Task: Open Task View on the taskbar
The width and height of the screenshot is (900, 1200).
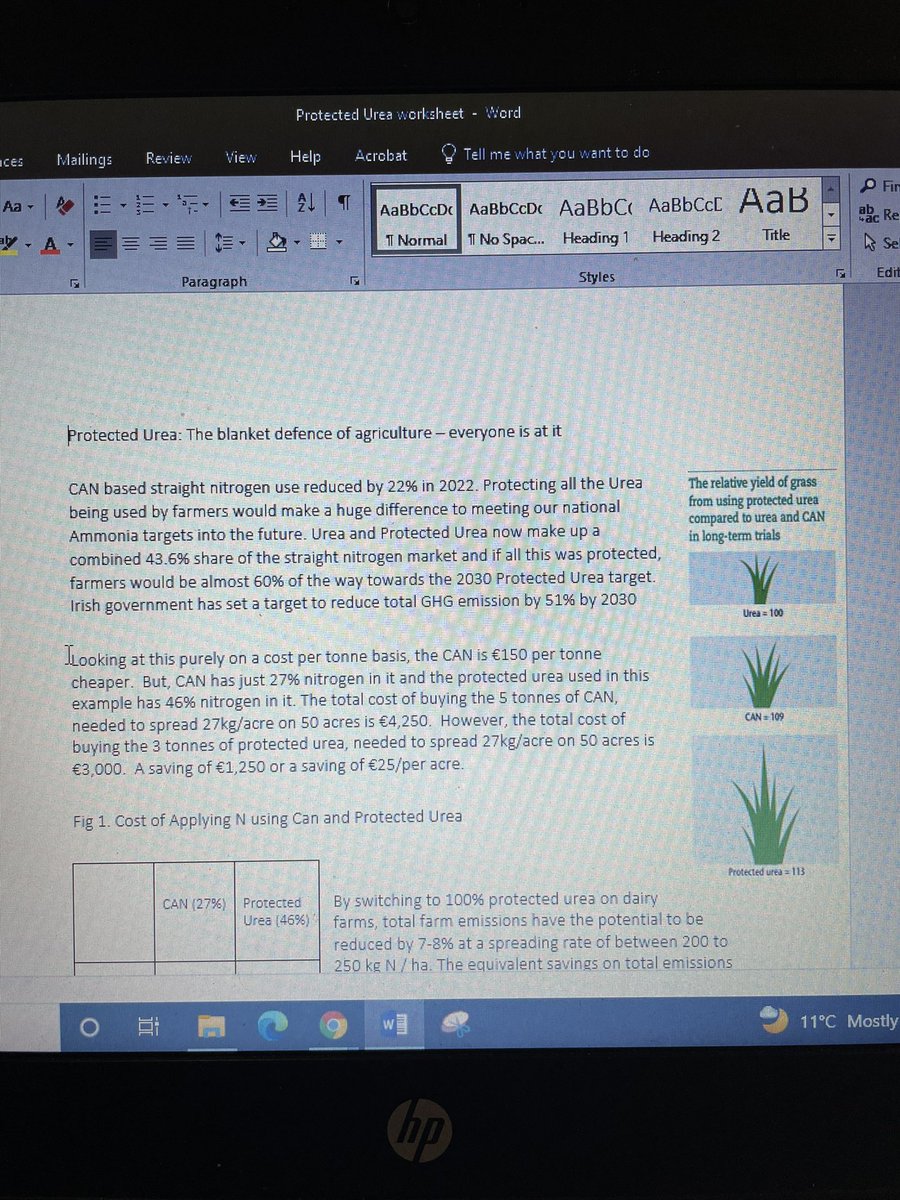Action: coord(147,1025)
